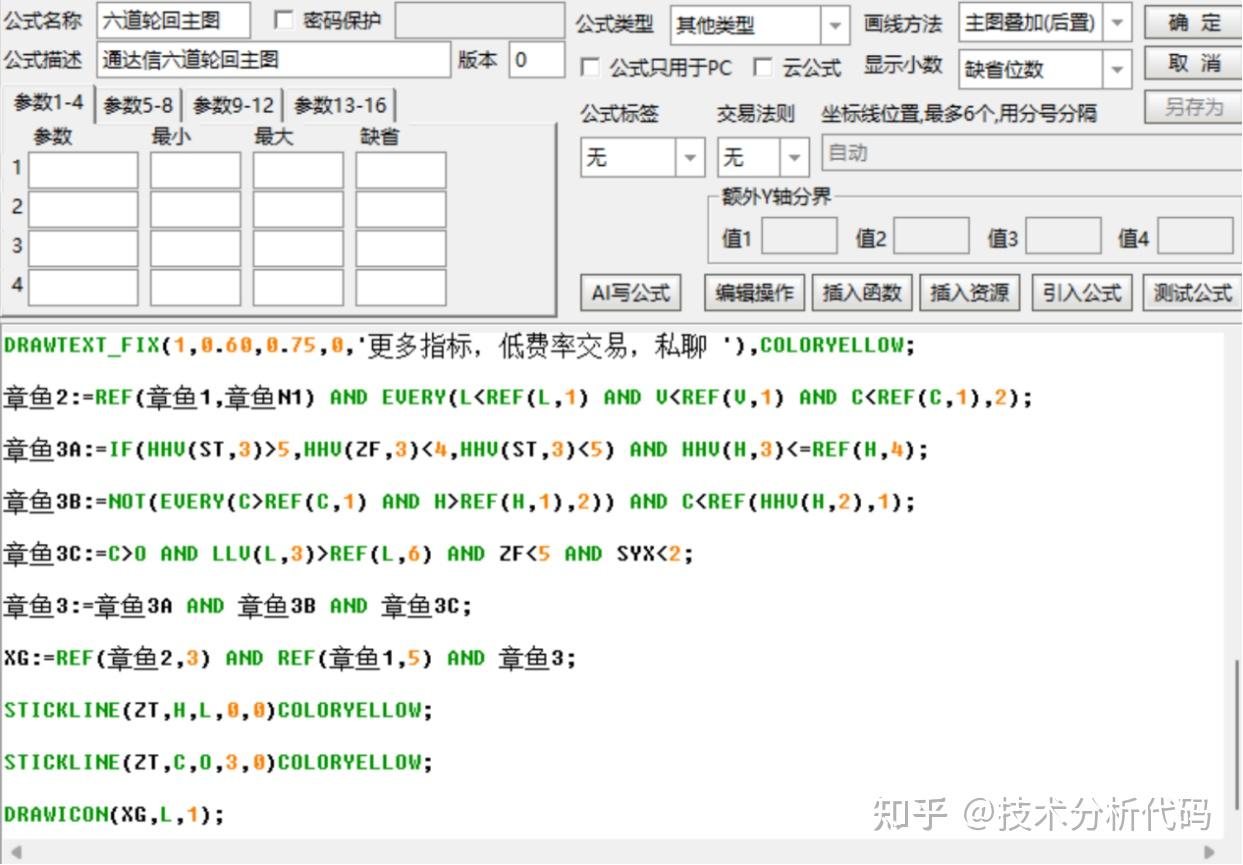This screenshot has width=1243, height=865.
Task: Click the DRAWTEXT_FIX code line
Action: click(x=458, y=346)
